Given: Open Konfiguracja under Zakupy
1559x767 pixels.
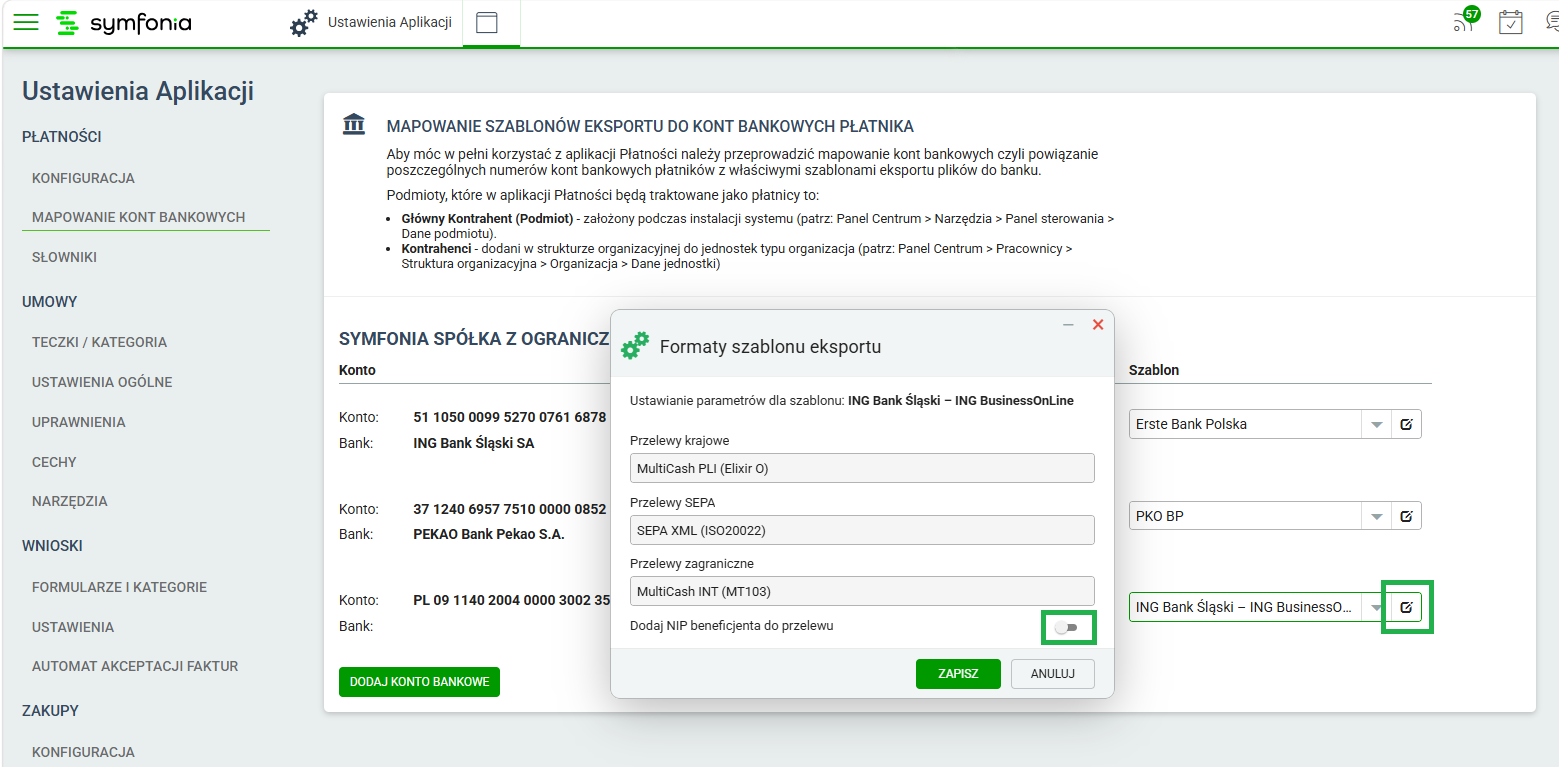Looking at the screenshot, I should pos(83,752).
